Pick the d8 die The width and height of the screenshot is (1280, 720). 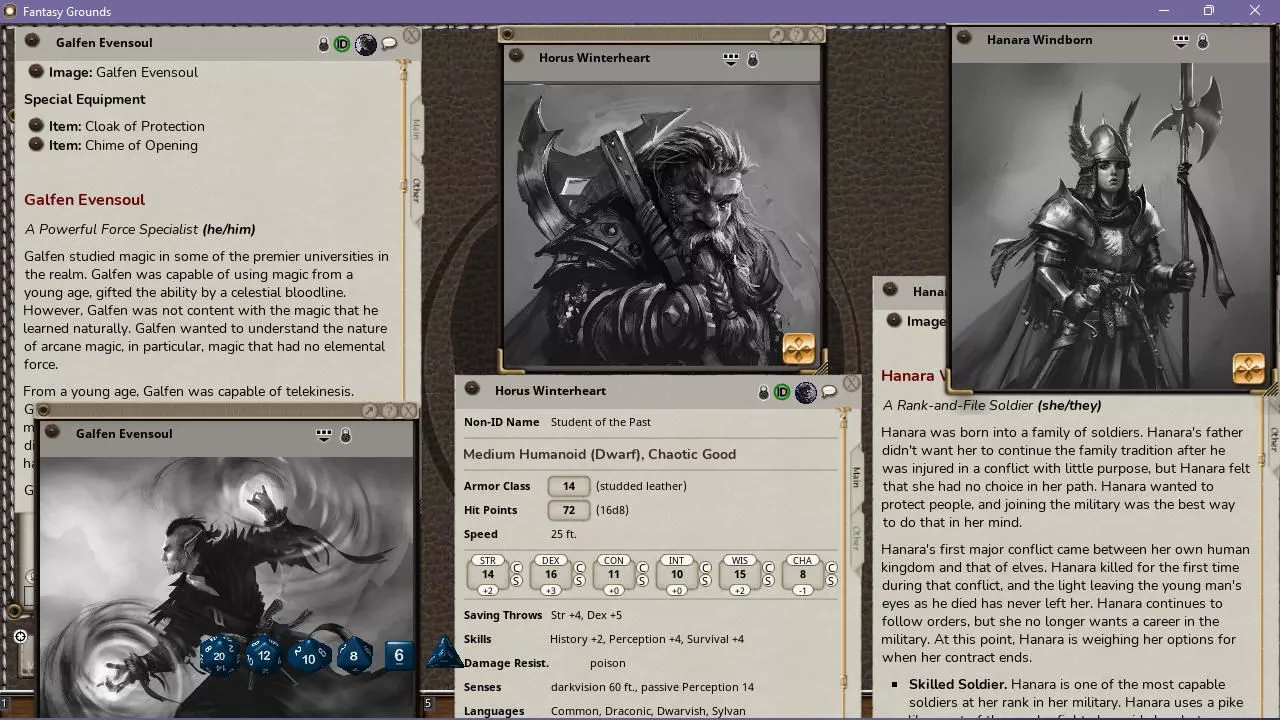(354, 656)
